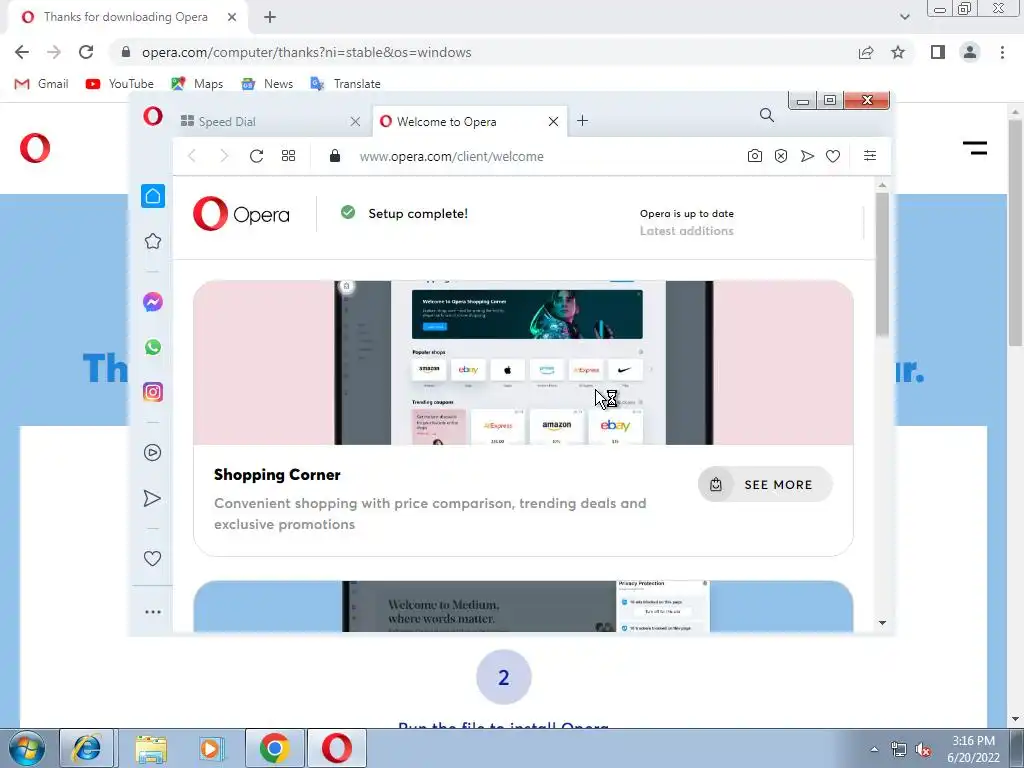Image resolution: width=1024 pixels, height=768 pixels.
Task: Open Translate bookmark in Chrome
Action: (345, 84)
